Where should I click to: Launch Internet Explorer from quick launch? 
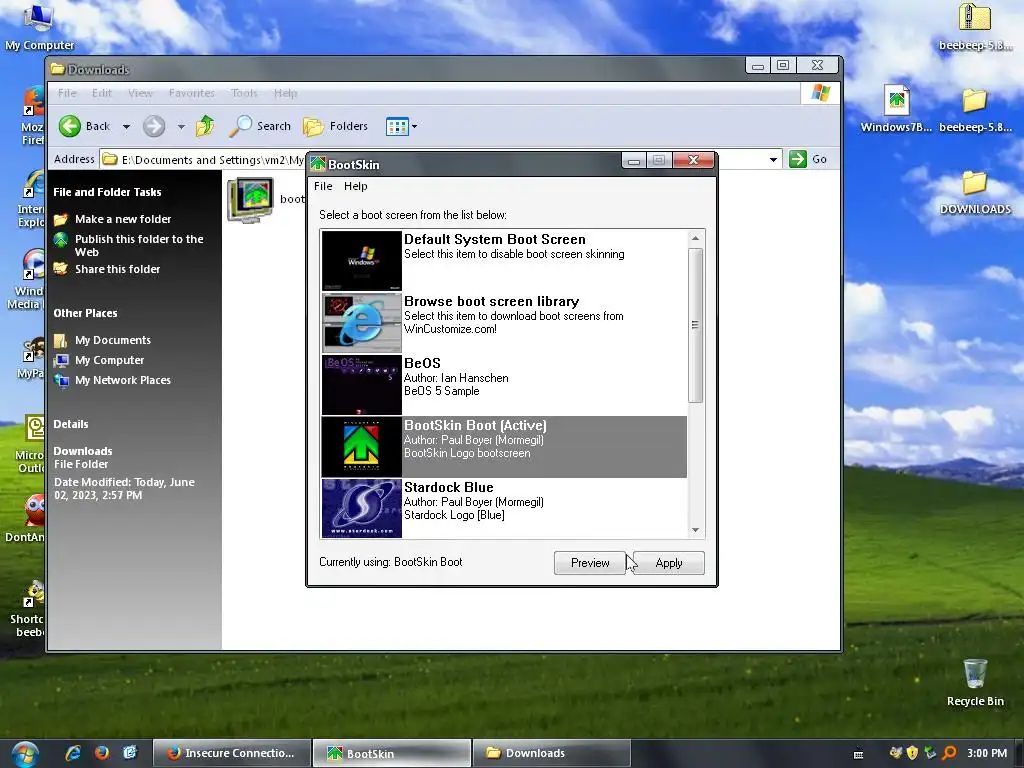click(x=73, y=753)
